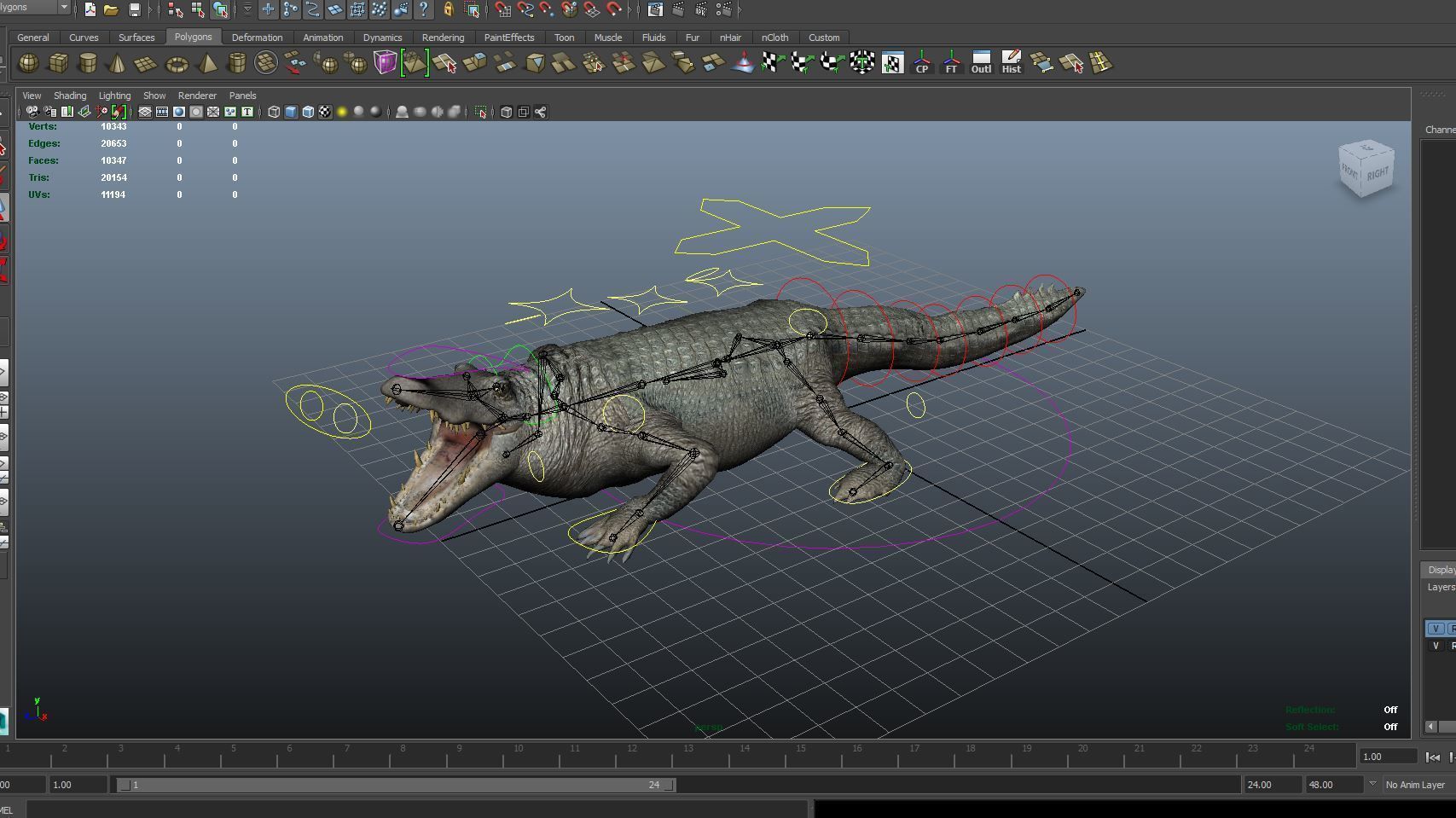The image size is (1456, 818).
Task: Open the selection mask menu triangle icon
Action: click(x=247, y=10)
